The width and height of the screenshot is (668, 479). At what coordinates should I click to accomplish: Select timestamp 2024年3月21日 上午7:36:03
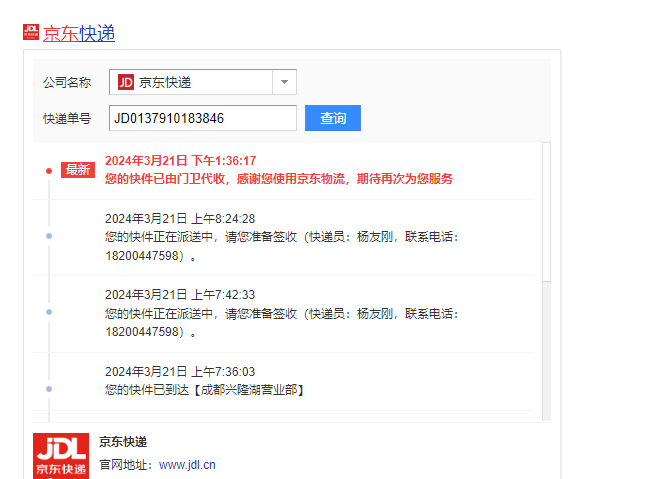[180, 372]
